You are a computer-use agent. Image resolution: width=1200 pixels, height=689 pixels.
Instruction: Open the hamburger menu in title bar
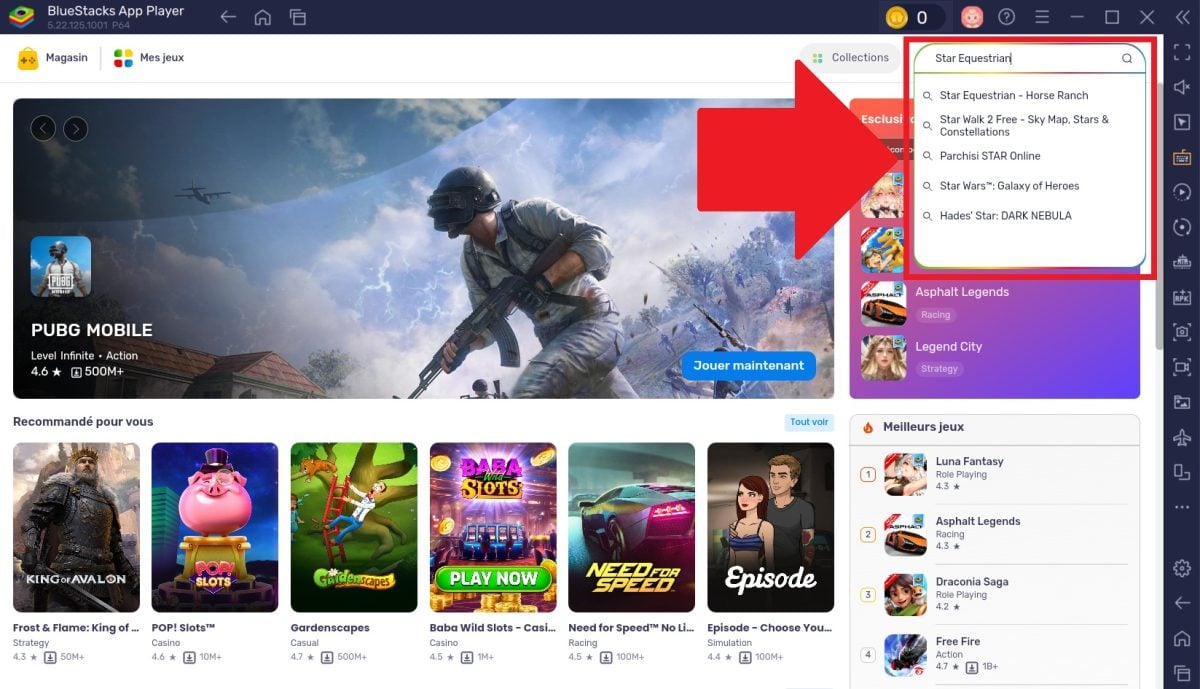[1042, 17]
